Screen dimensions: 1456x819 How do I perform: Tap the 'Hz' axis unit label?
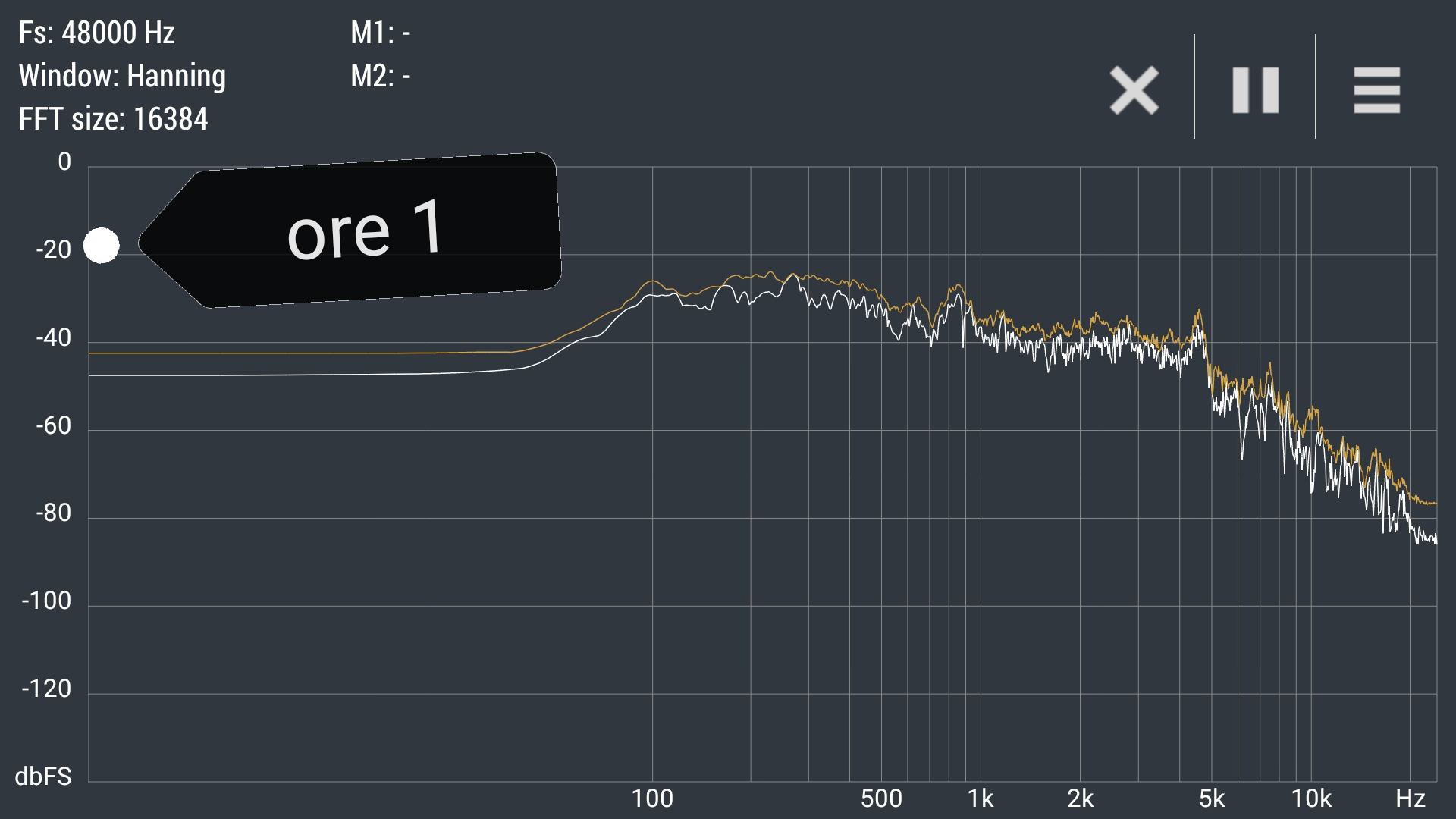1410,799
